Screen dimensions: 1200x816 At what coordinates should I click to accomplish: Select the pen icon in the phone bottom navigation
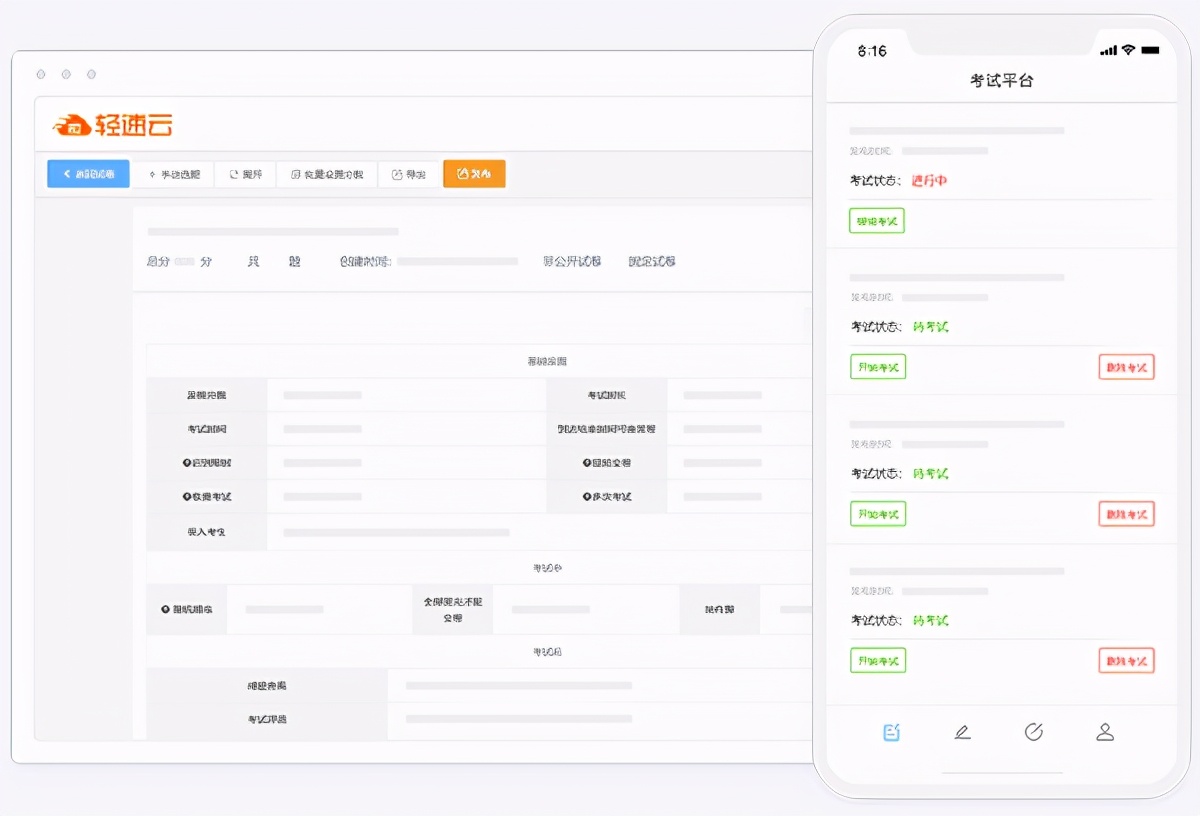(x=963, y=731)
